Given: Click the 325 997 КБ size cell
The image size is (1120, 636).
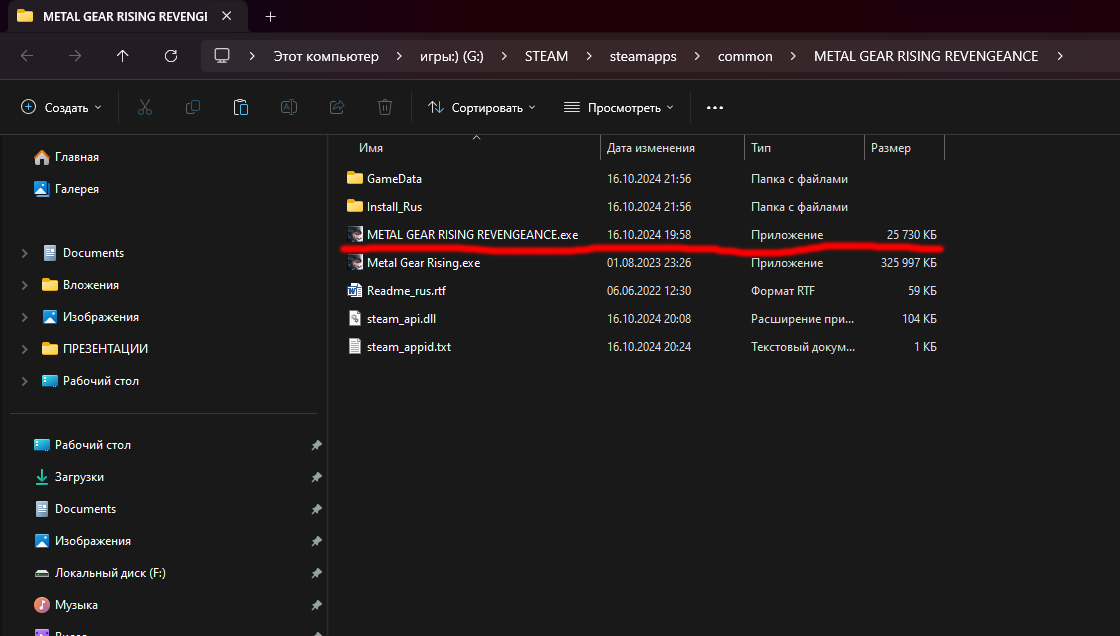Looking at the screenshot, I should 909,263.
